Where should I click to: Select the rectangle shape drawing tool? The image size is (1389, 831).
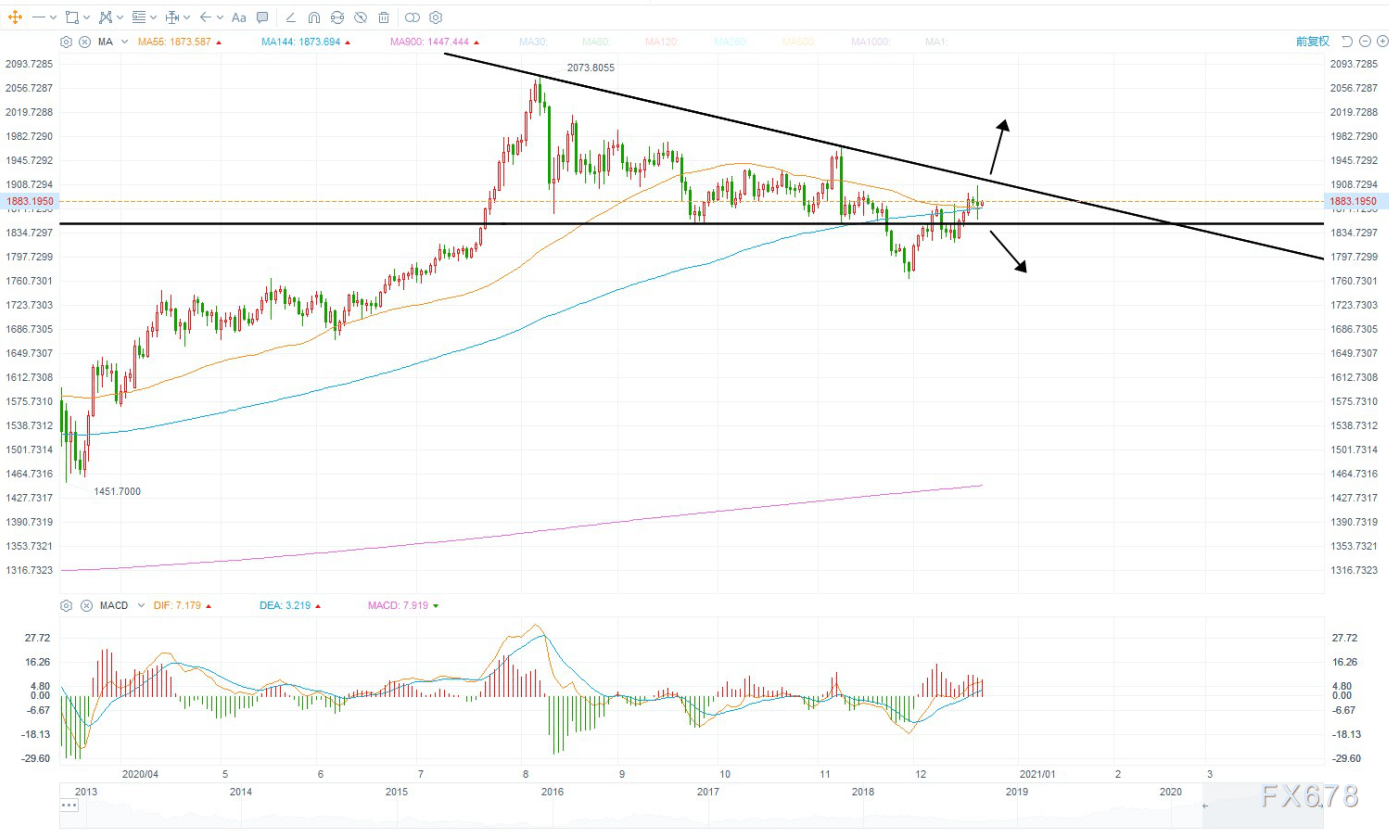(71, 17)
